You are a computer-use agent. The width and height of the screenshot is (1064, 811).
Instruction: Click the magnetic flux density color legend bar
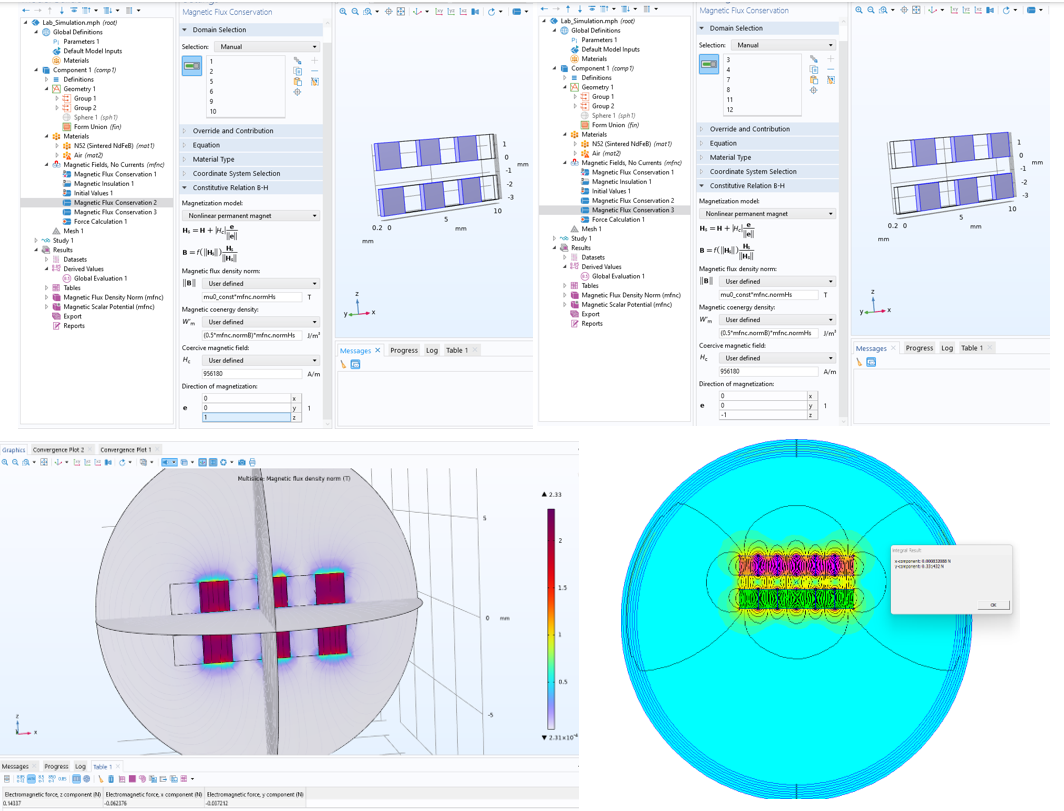click(550, 620)
